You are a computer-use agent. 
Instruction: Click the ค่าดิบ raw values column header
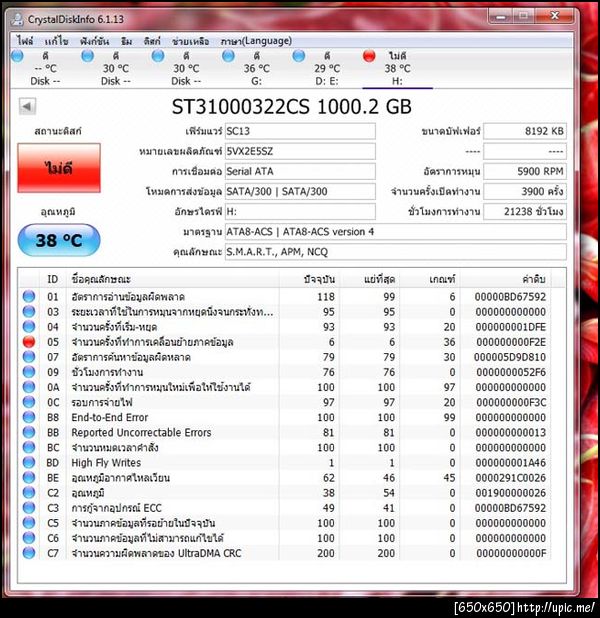pyautogui.click(x=505, y=279)
